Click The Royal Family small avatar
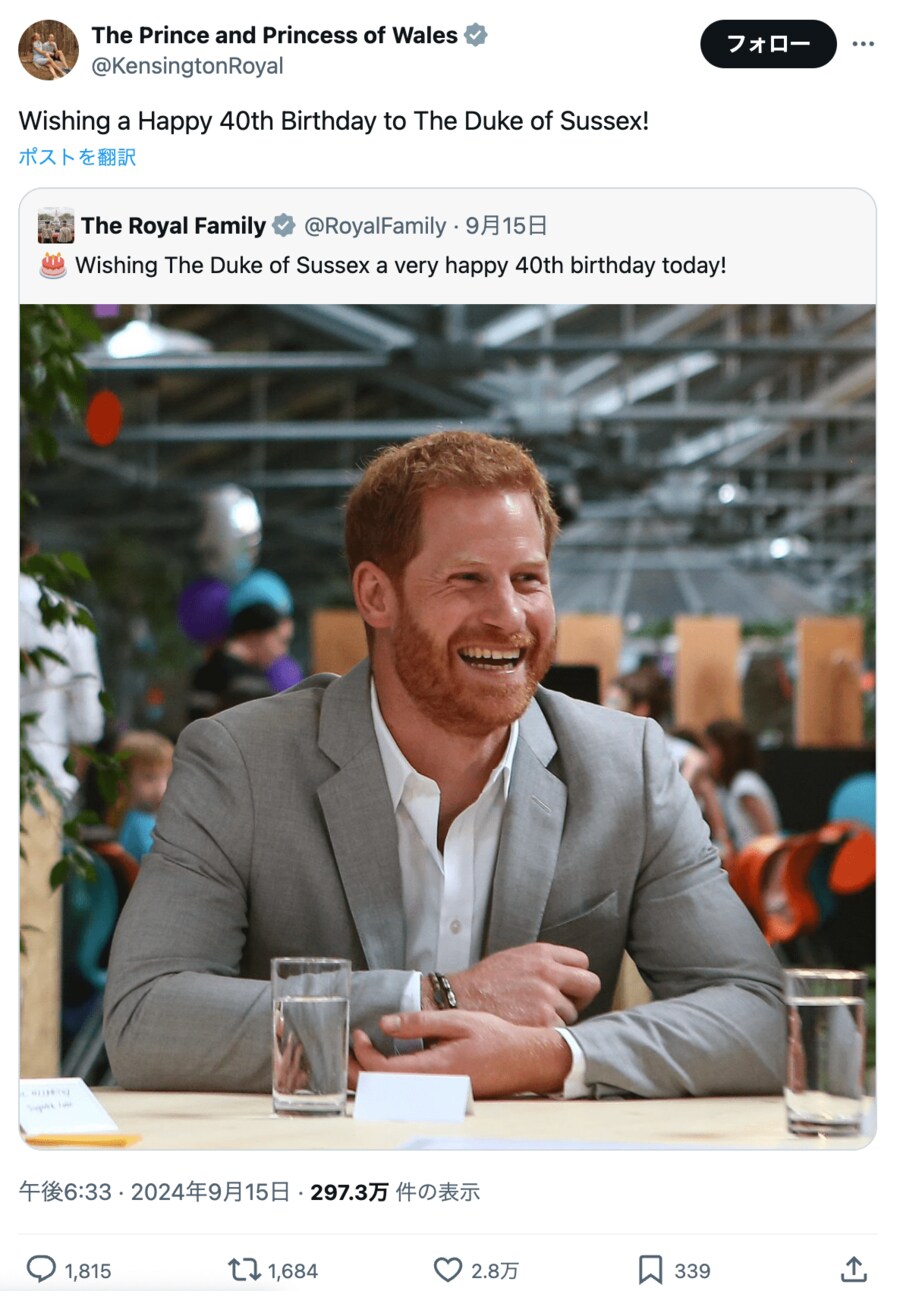Screen dimensions: 900x1291 point(56,226)
